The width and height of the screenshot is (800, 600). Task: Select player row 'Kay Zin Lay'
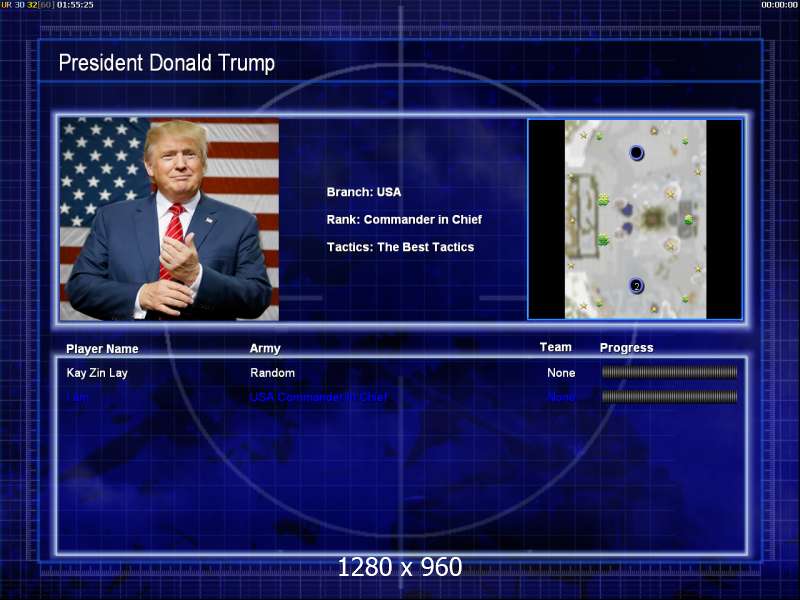click(x=401, y=372)
